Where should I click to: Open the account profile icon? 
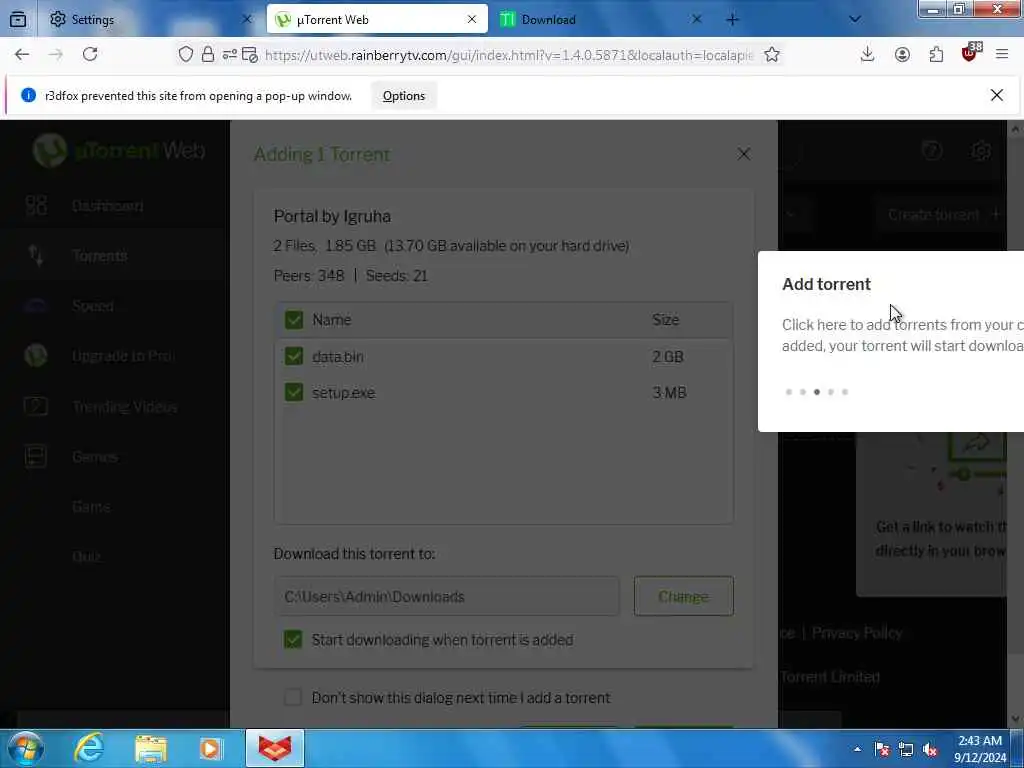(x=903, y=55)
